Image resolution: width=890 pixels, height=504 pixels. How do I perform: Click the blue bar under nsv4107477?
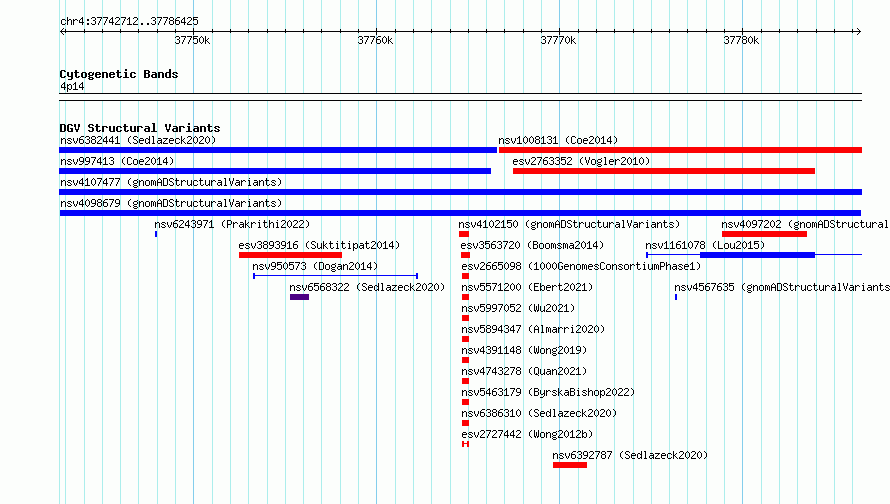click(461, 192)
